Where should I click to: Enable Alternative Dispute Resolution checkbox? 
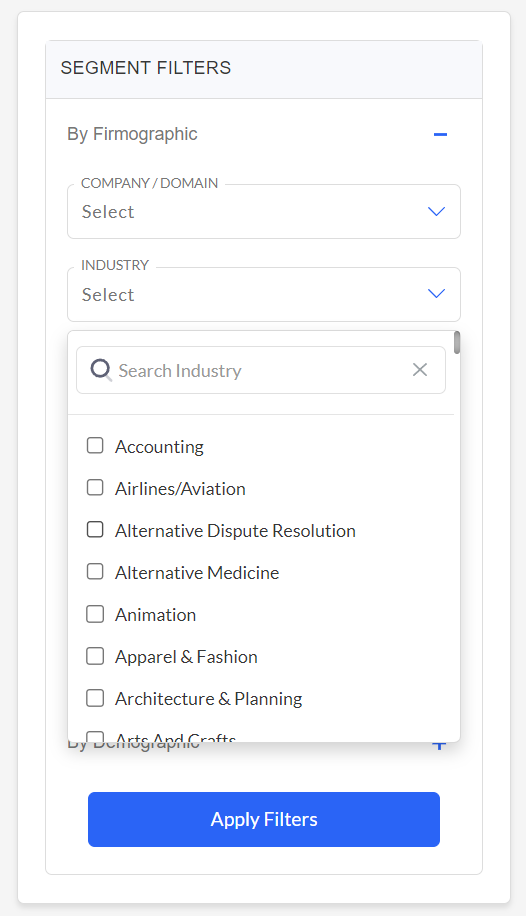tap(95, 530)
